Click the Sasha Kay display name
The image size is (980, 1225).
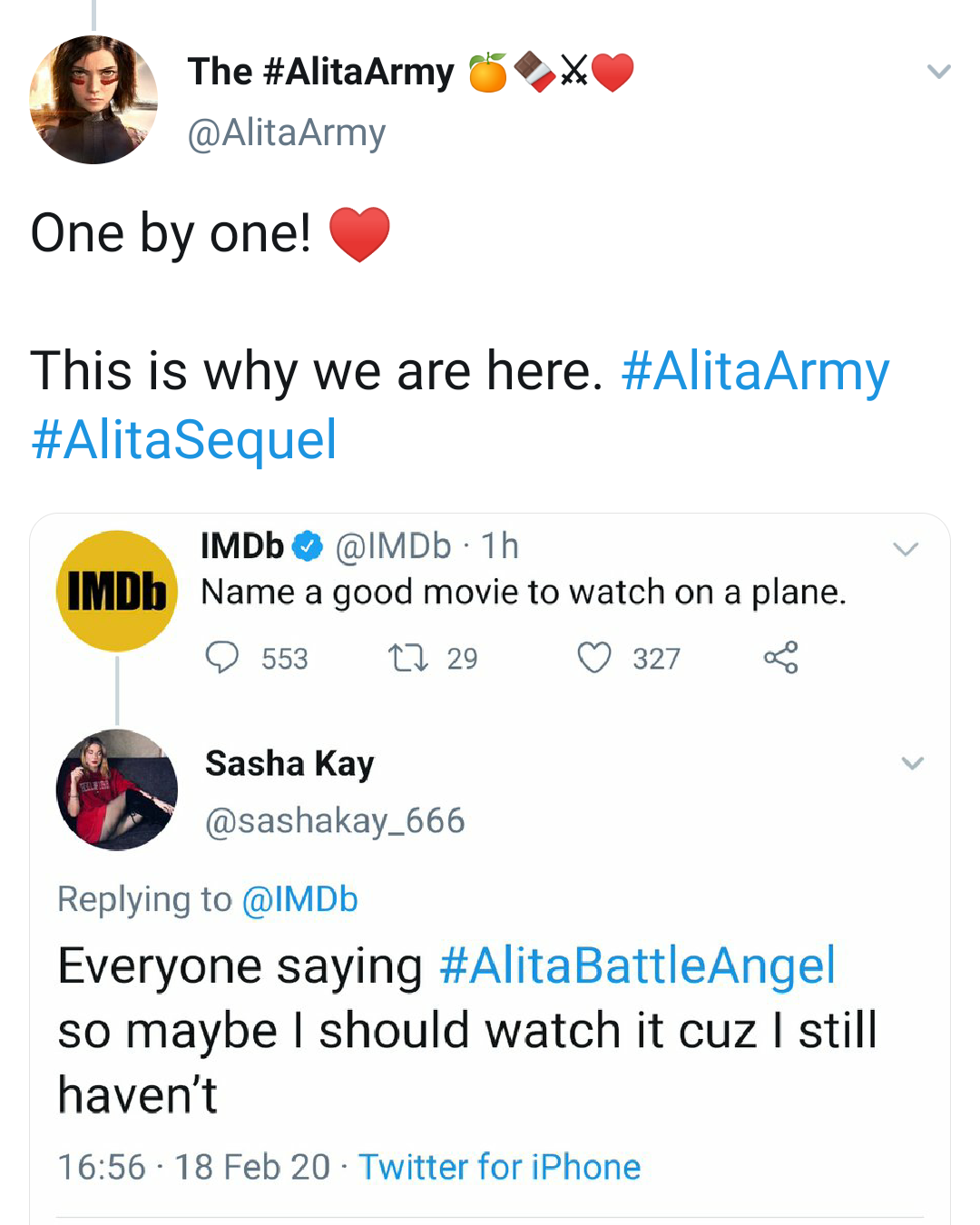(x=289, y=764)
